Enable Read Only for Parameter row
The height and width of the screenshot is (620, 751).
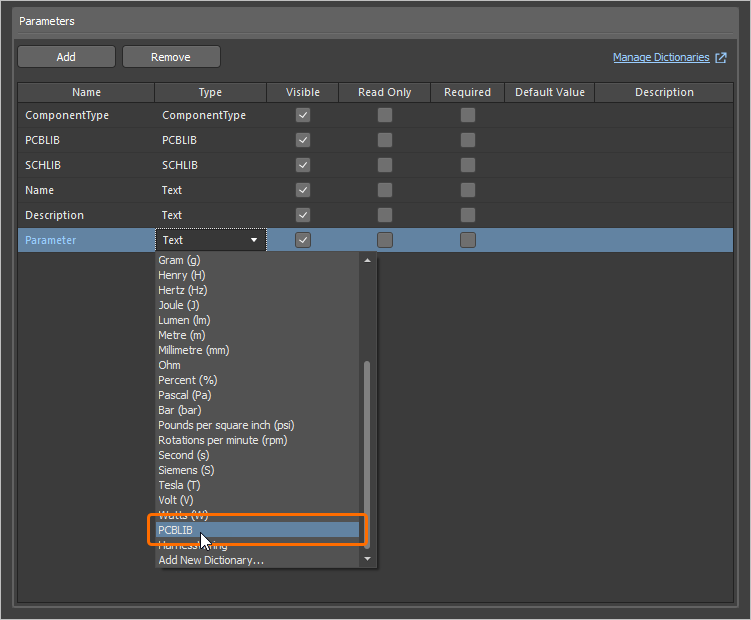385,240
